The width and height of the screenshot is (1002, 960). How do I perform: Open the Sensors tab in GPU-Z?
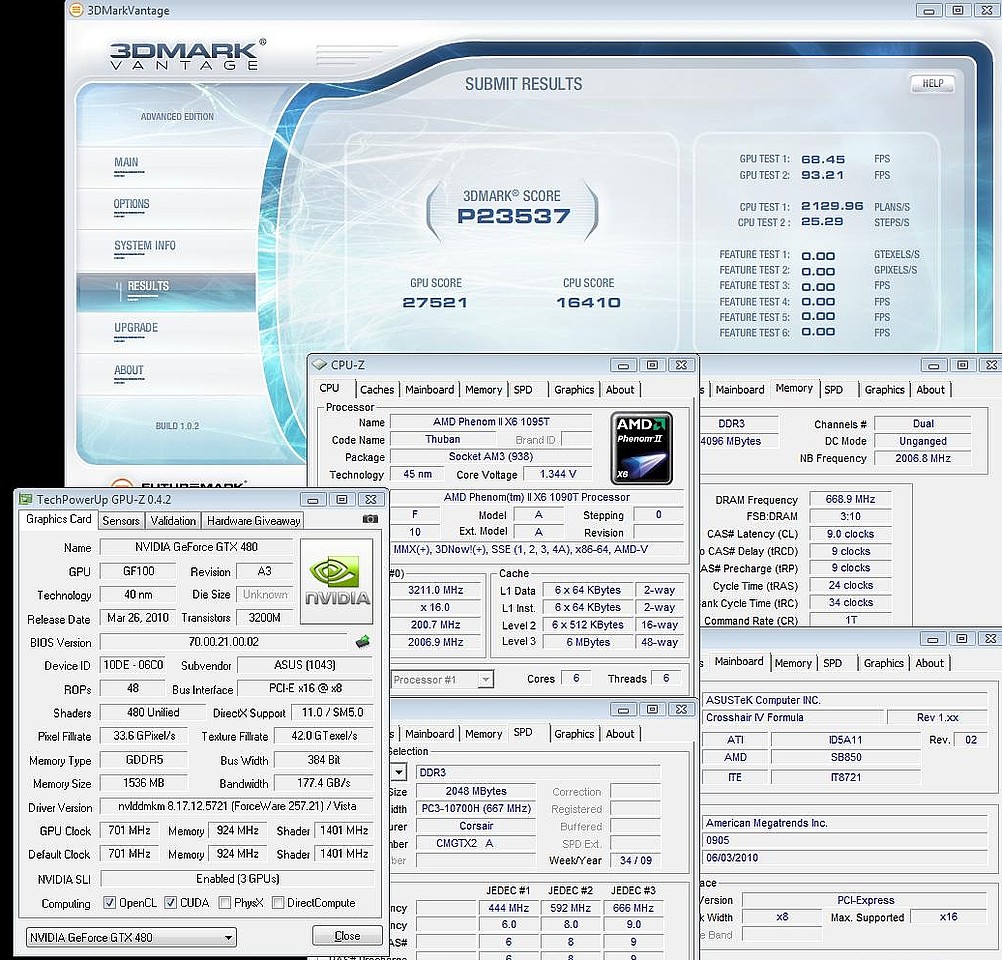tap(120, 520)
